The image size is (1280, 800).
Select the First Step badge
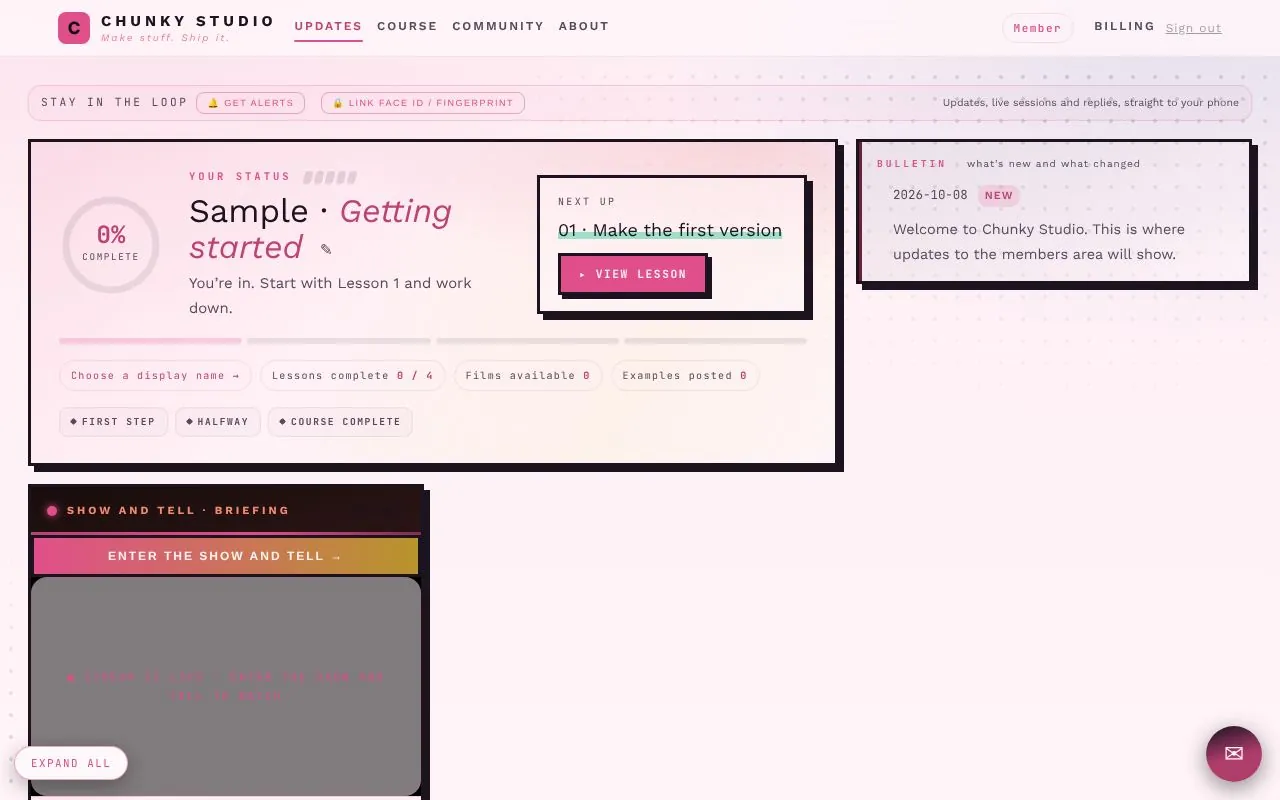pyautogui.click(x=113, y=421)
